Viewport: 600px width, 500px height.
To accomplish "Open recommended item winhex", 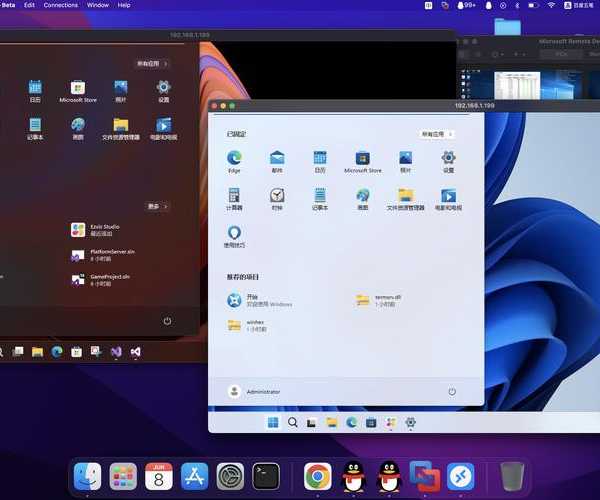I will click(x=247, y=325).
